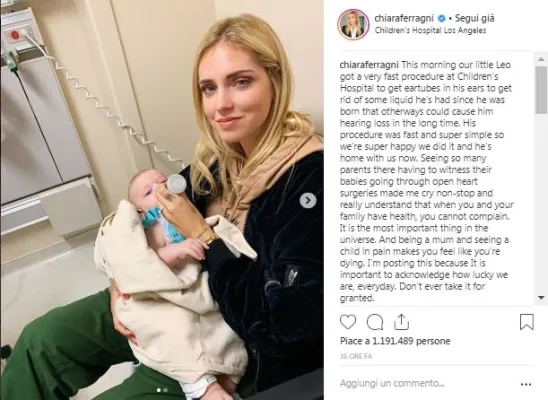The height and width of the screenshot is (400, 548).
Task: Go to next photo with the arrow
Action: (x=308, y=201)
